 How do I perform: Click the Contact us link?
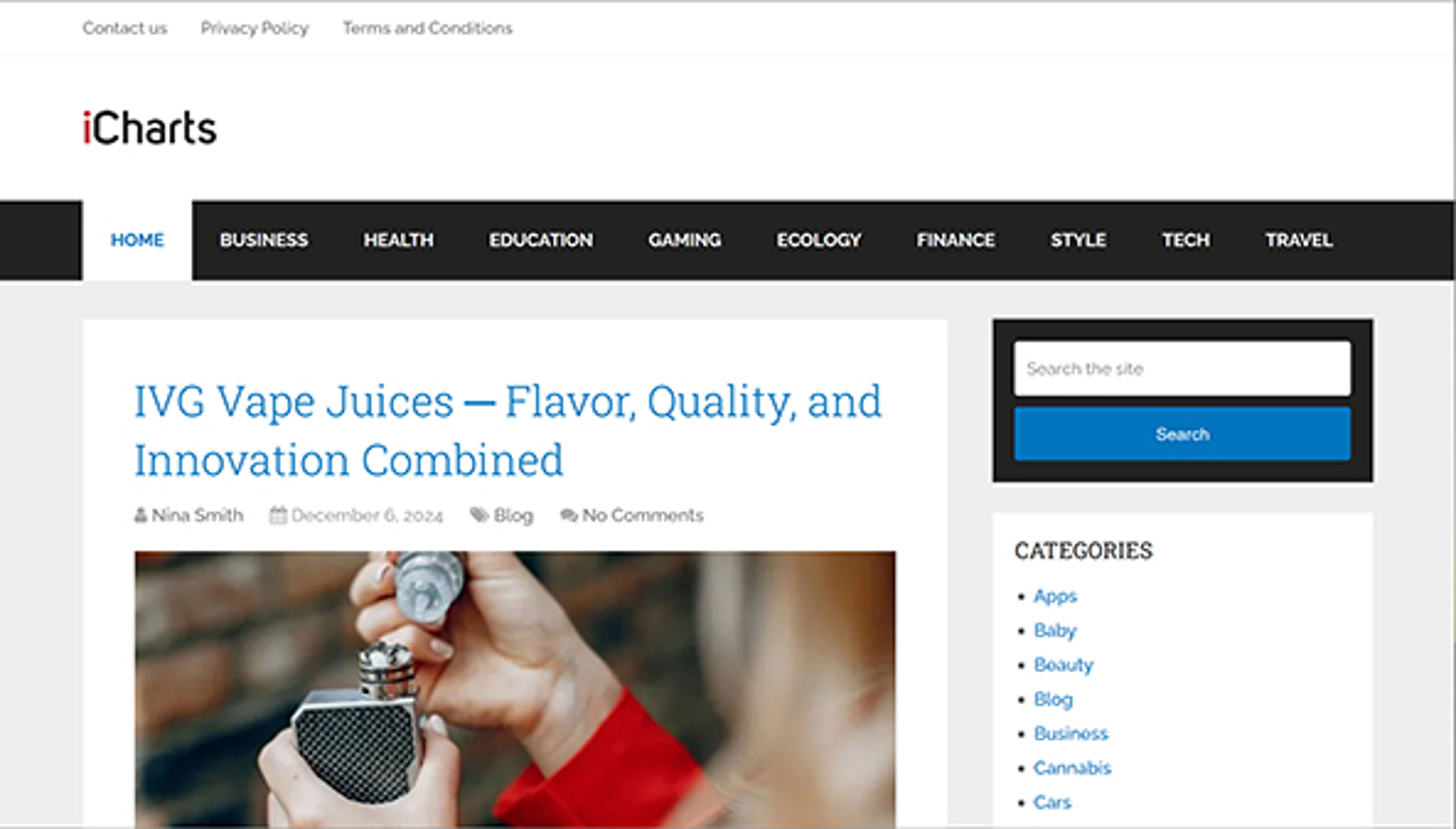125,28
